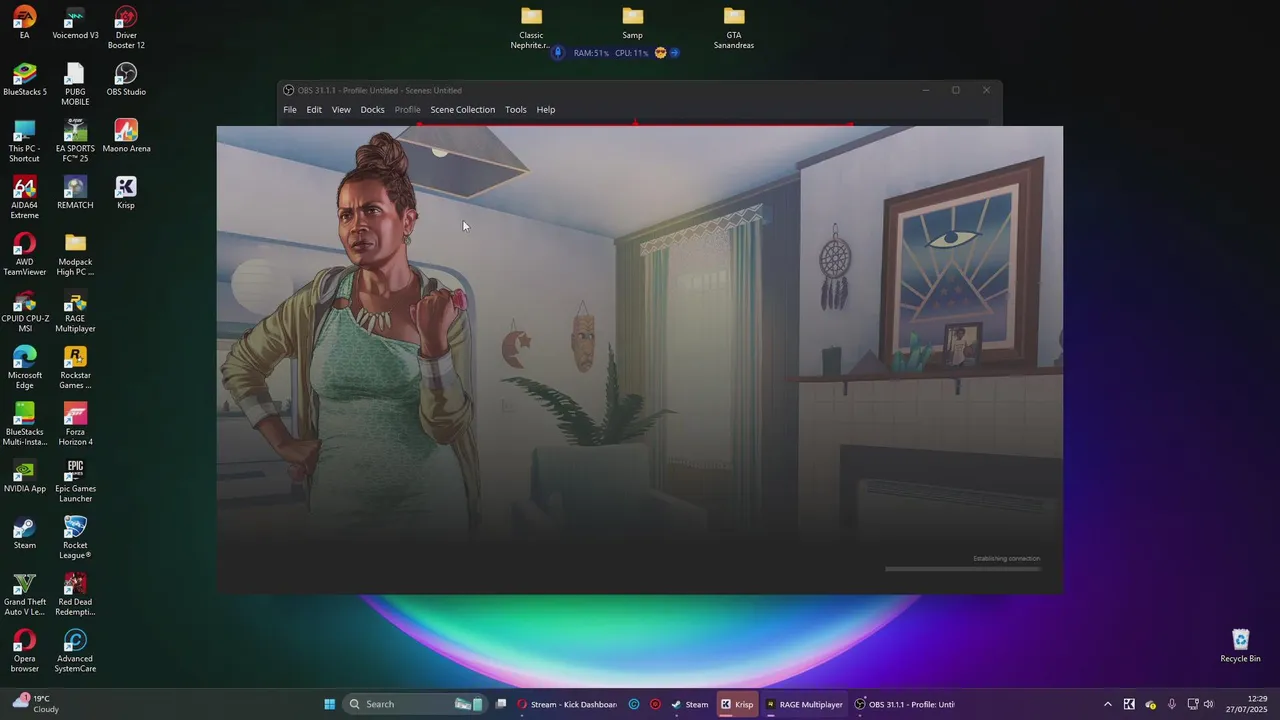Click the RAM: 51% text in widget
The height and width of the screenshot is (720, 1280).
(x=591, y=53)
